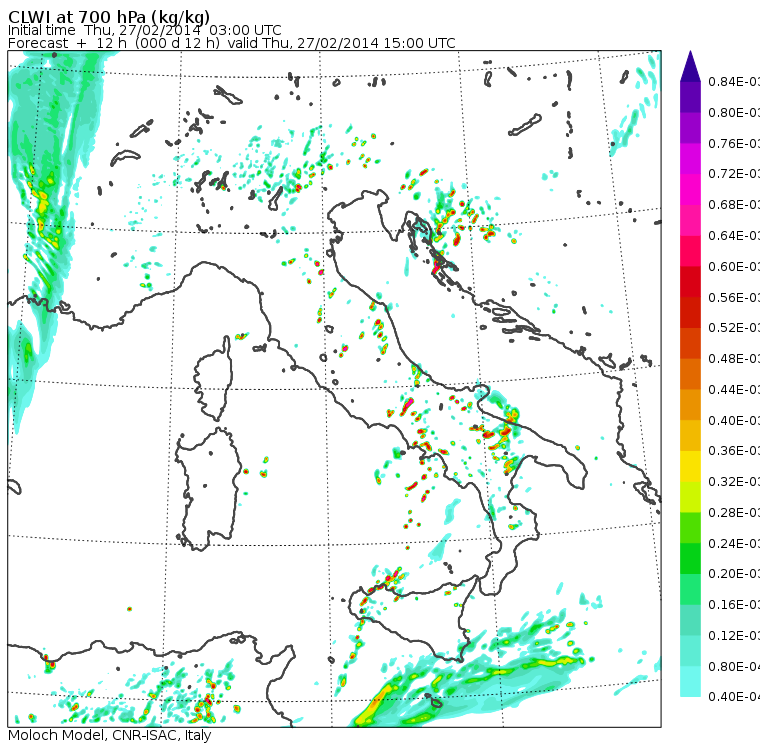Select the "Initial time Thu, 27/02/2014 03:00 UTC" line
Image resolution: width=760 pixels, height=749 pixels.
point(144,30)
